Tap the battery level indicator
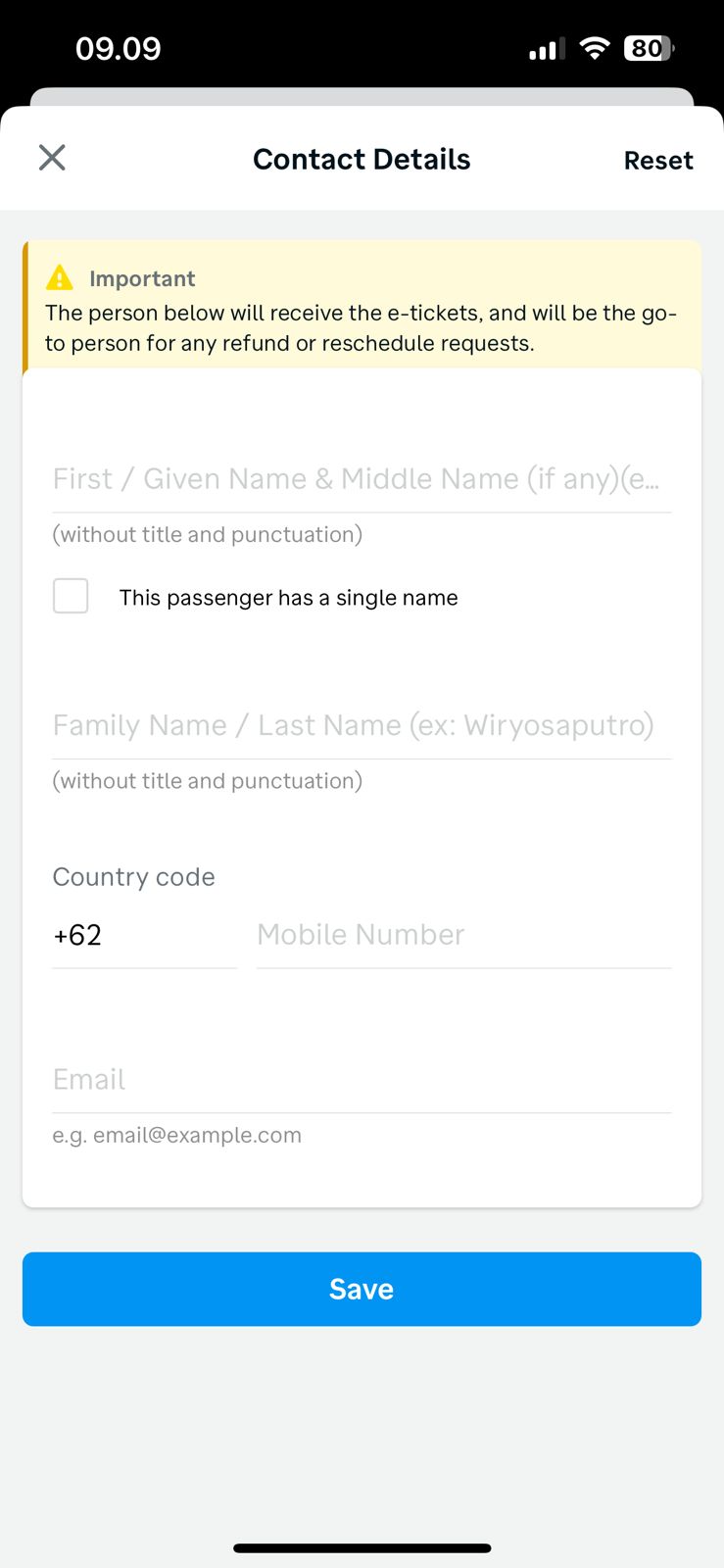 [649, 48]
